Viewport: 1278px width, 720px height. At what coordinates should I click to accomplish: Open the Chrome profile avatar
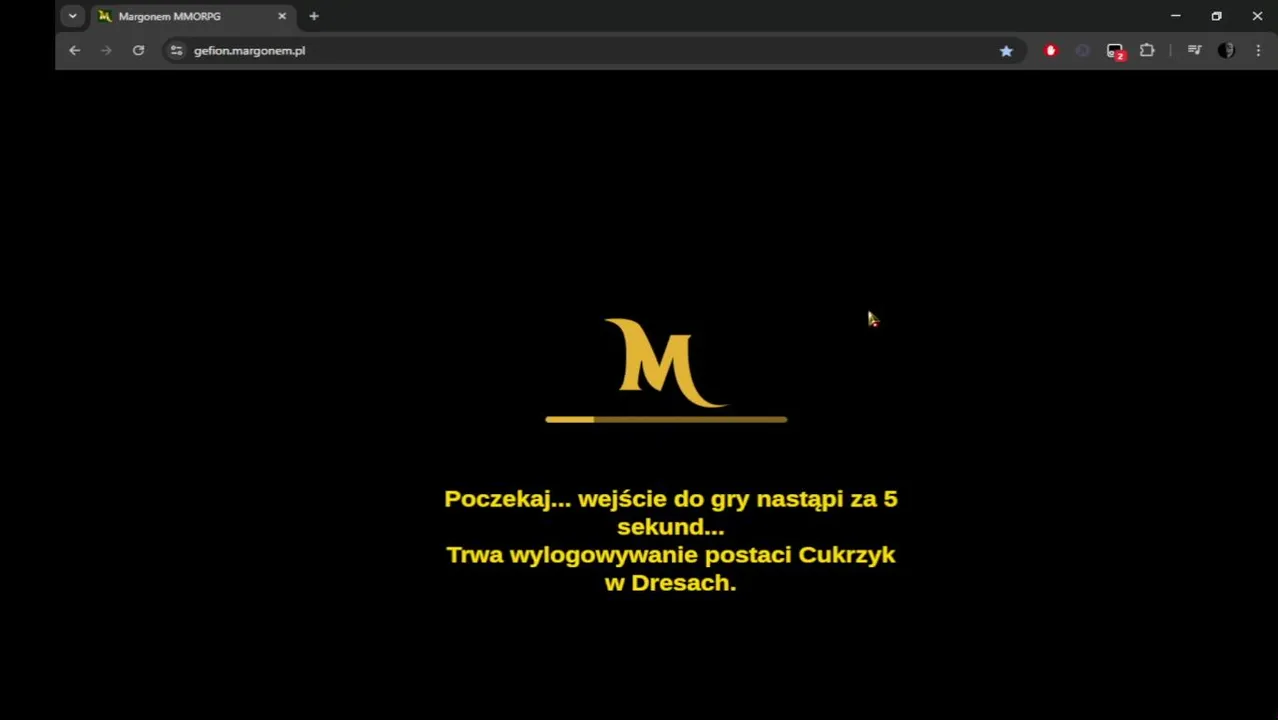1226,50
